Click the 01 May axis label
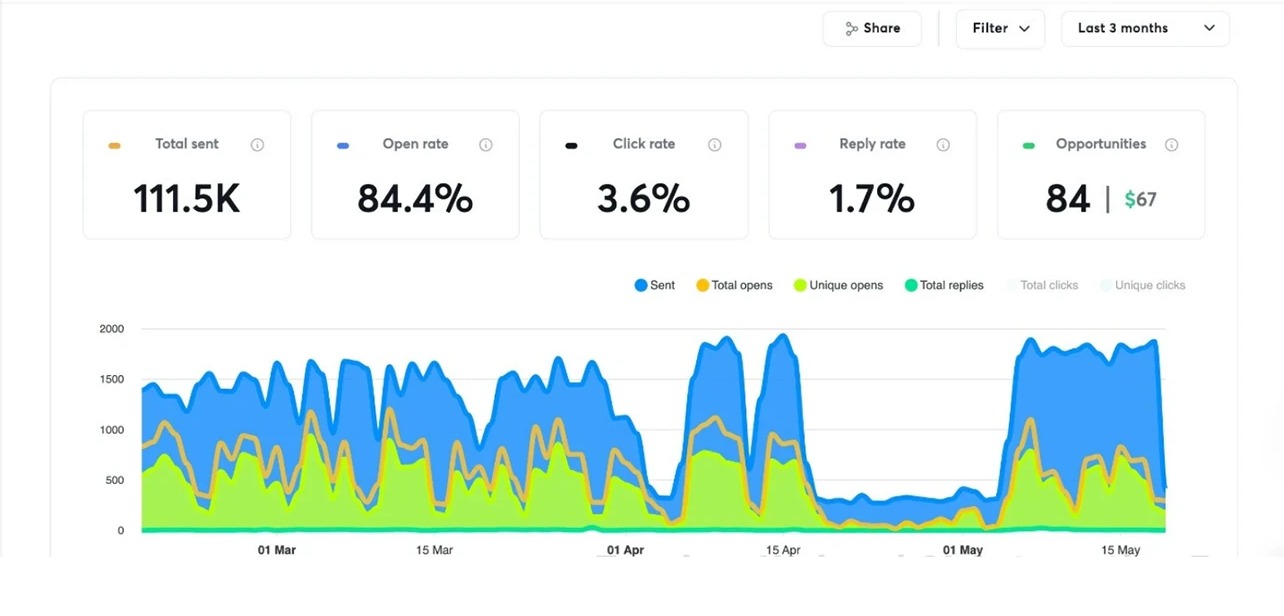 tap(963, 550)
